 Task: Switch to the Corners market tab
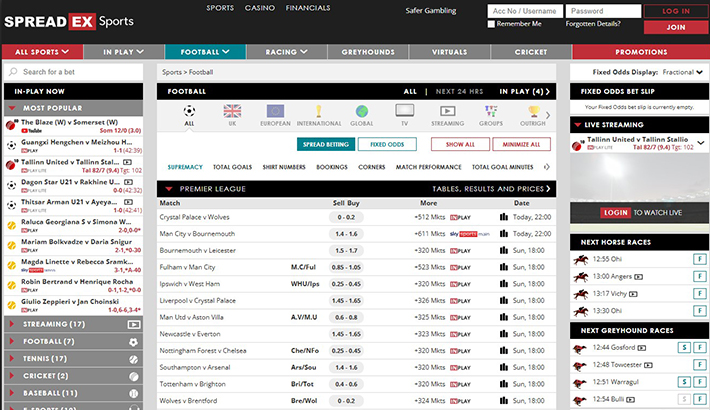372,167
